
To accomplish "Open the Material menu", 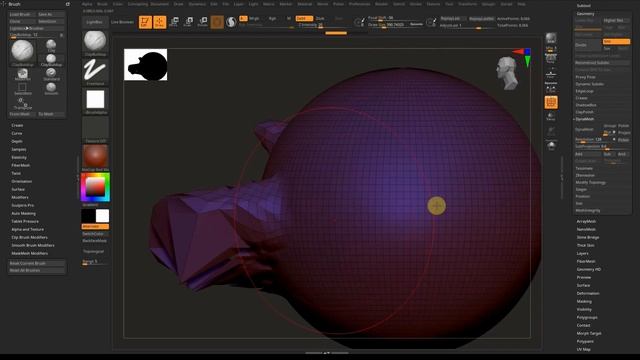I will [x=304, y=4].
